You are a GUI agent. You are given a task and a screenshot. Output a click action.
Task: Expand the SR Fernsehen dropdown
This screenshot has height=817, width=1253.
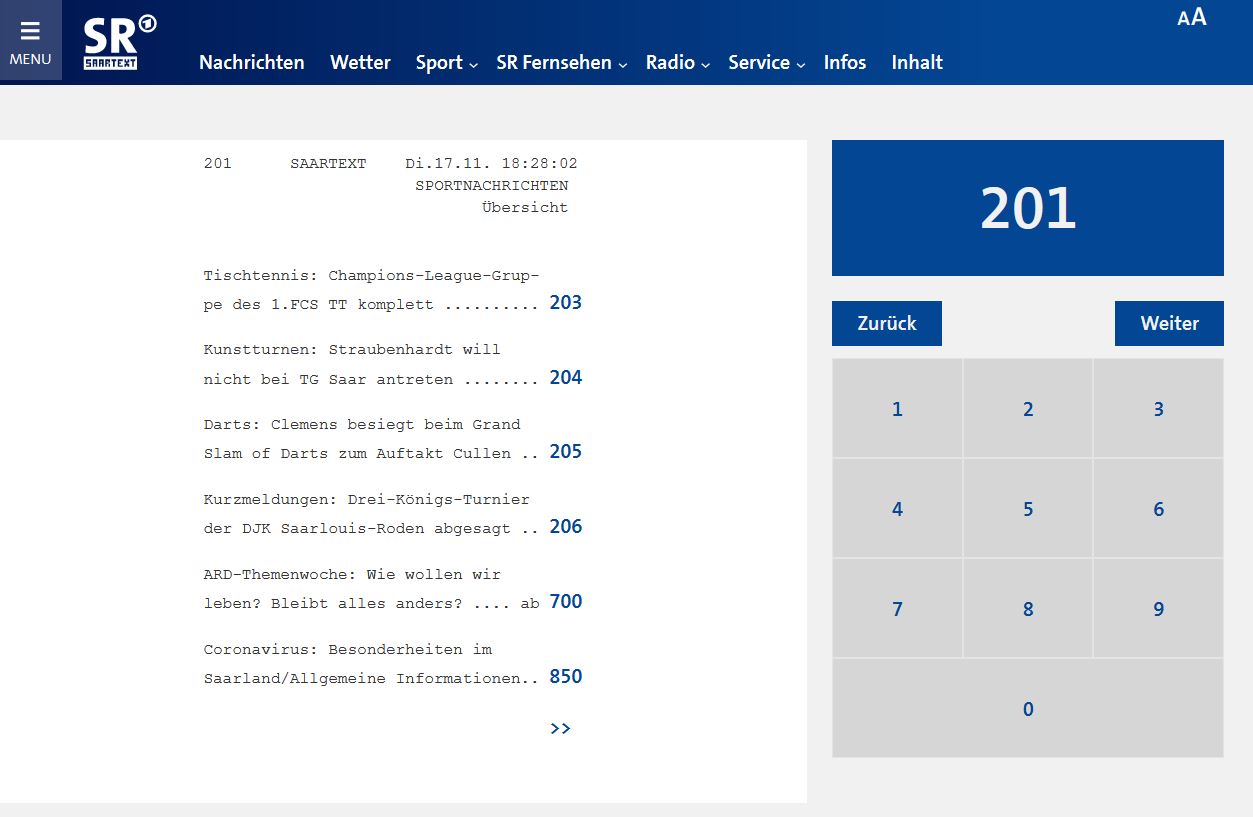pos(561,63)
